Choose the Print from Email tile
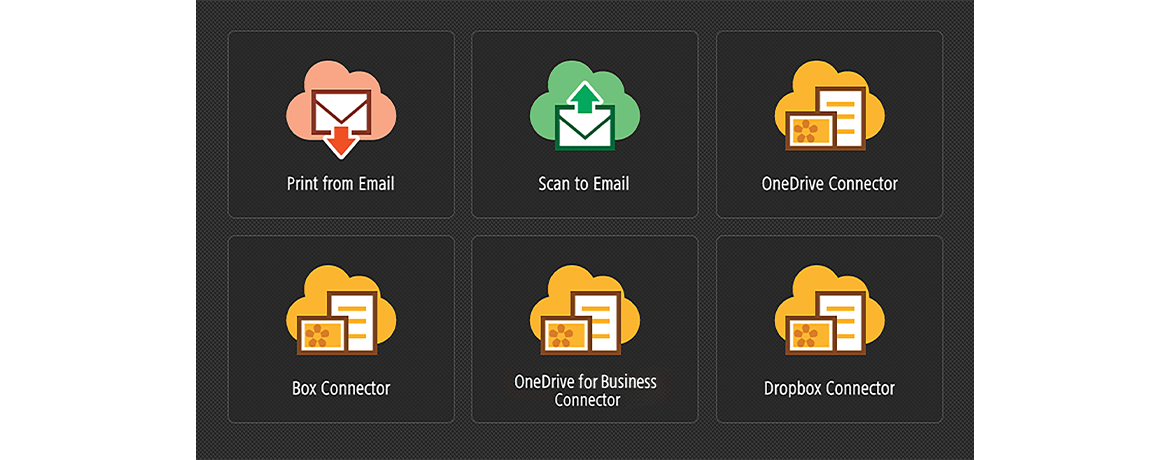1170x460 pixels. 341,125
